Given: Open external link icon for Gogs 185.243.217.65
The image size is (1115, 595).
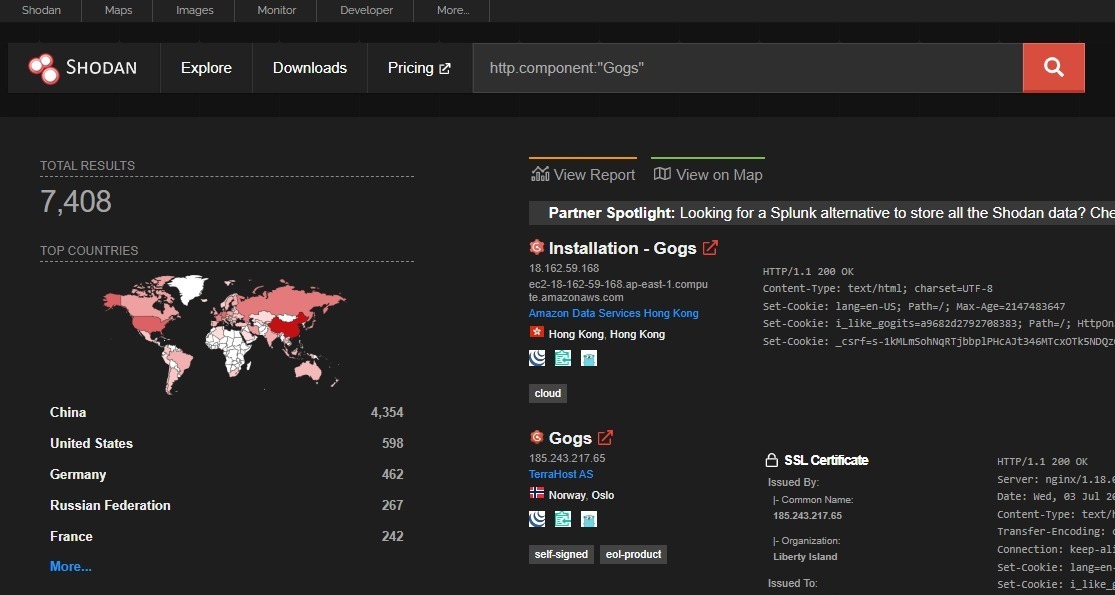Looking at the screenshot, I should (605, 438).
